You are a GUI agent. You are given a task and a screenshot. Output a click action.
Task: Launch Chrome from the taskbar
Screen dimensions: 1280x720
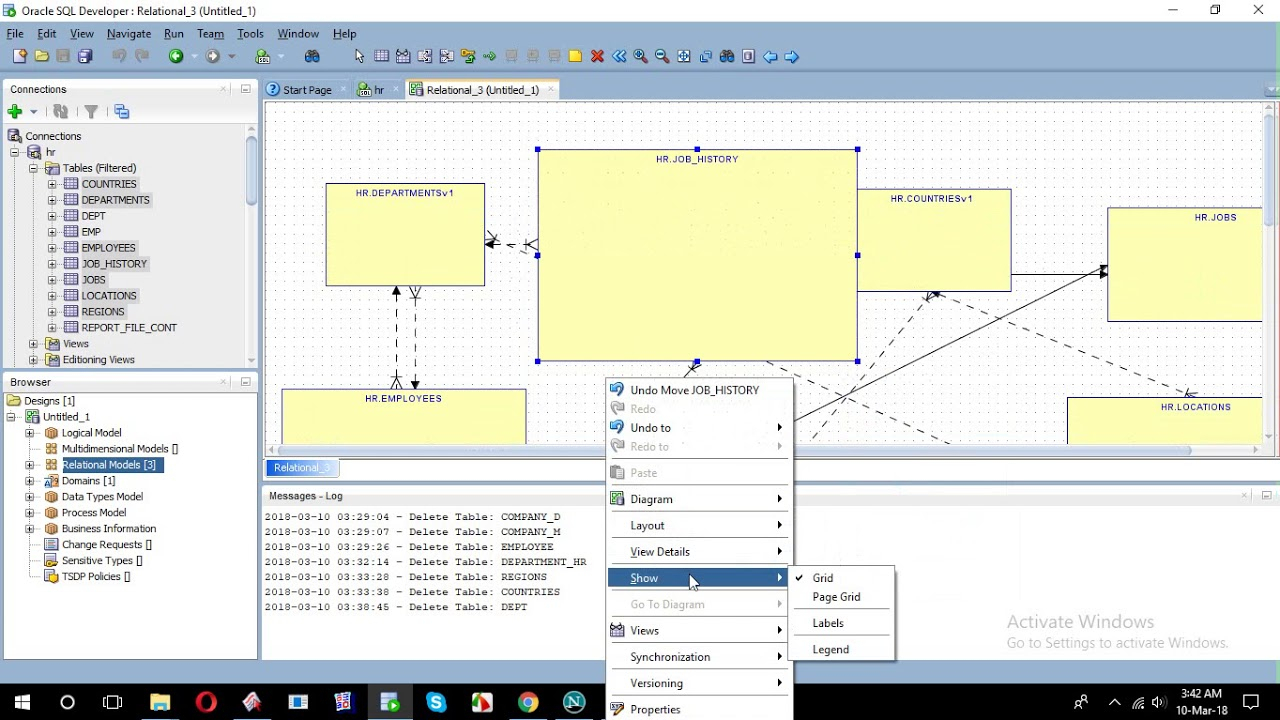[528, 703]
